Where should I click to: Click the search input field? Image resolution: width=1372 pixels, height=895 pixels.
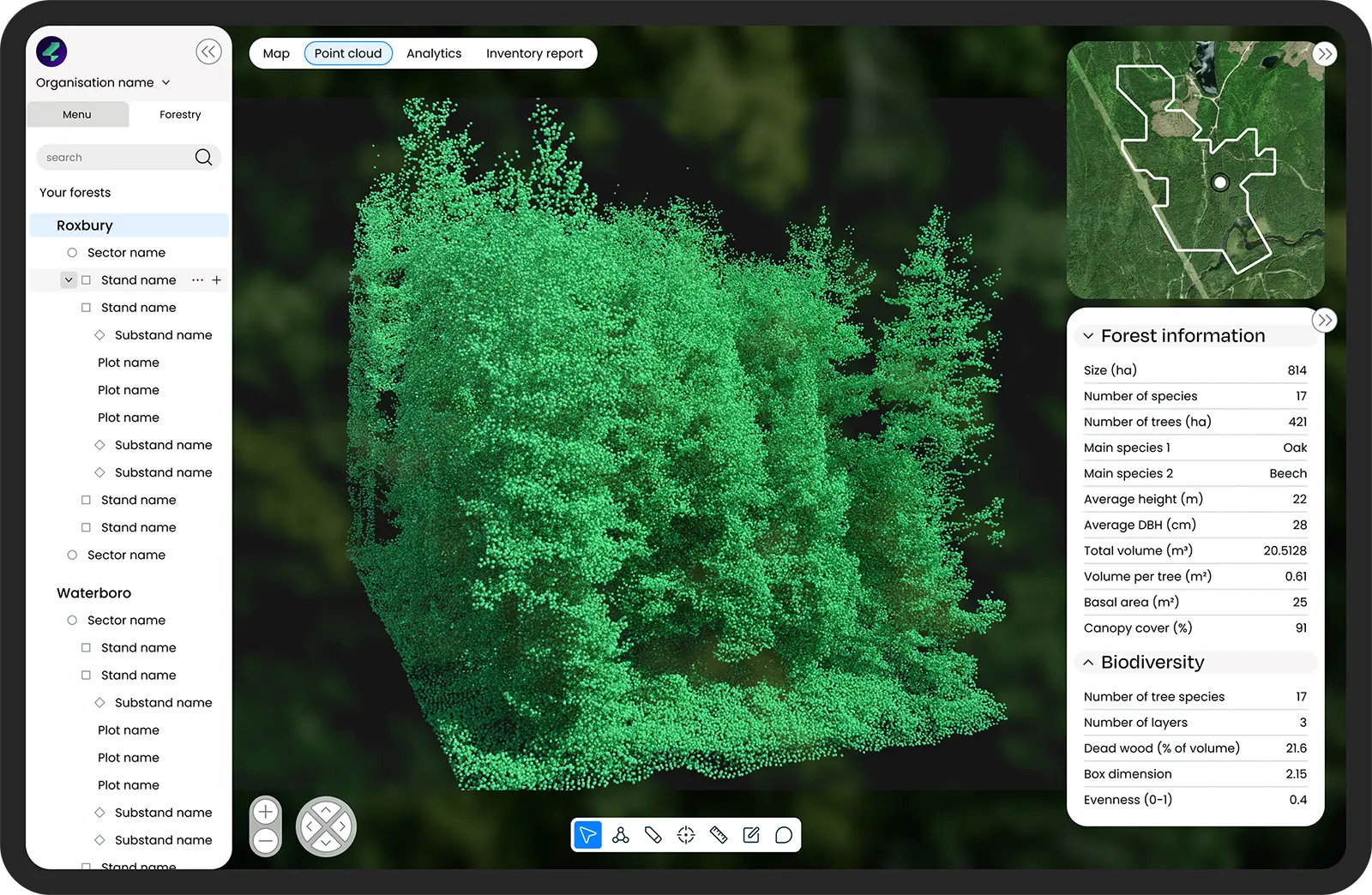coord(116,158)
